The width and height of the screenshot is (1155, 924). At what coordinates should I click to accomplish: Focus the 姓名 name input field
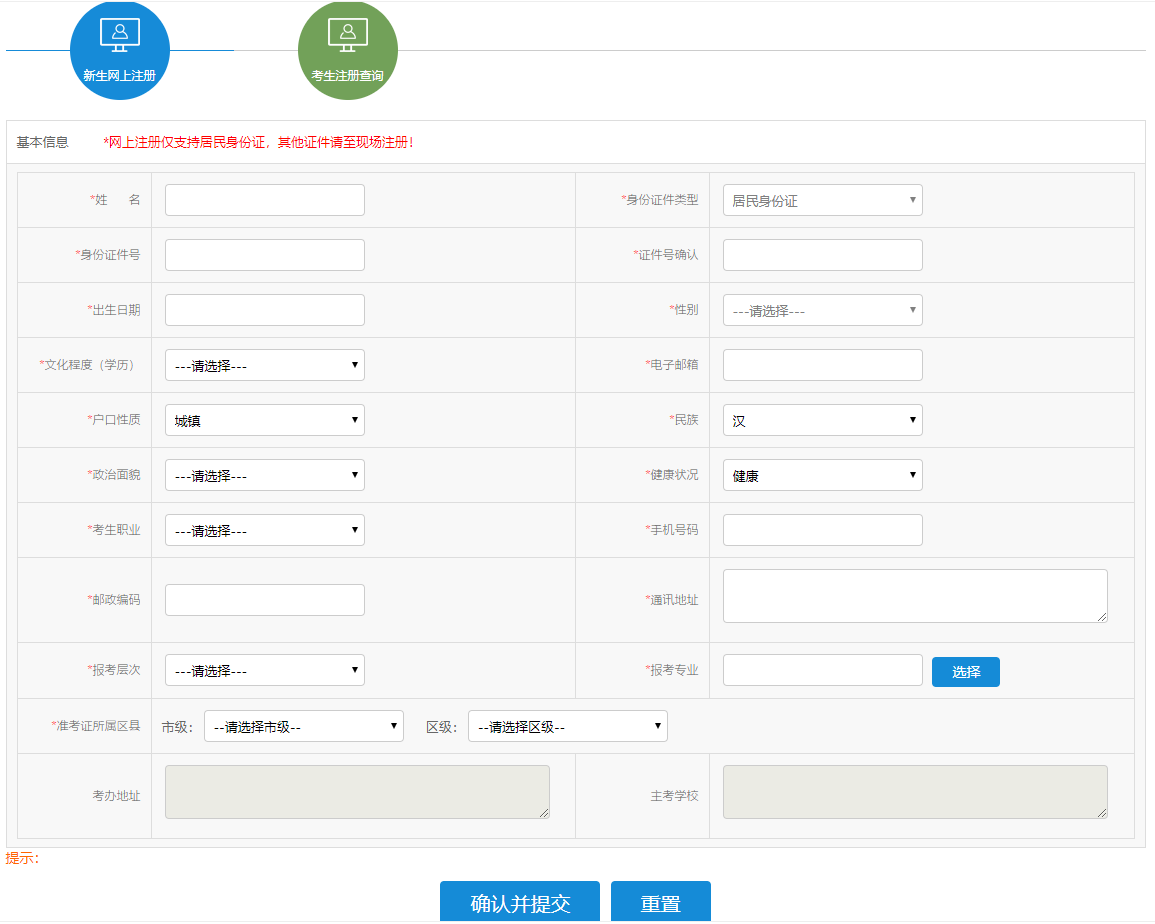264,200
